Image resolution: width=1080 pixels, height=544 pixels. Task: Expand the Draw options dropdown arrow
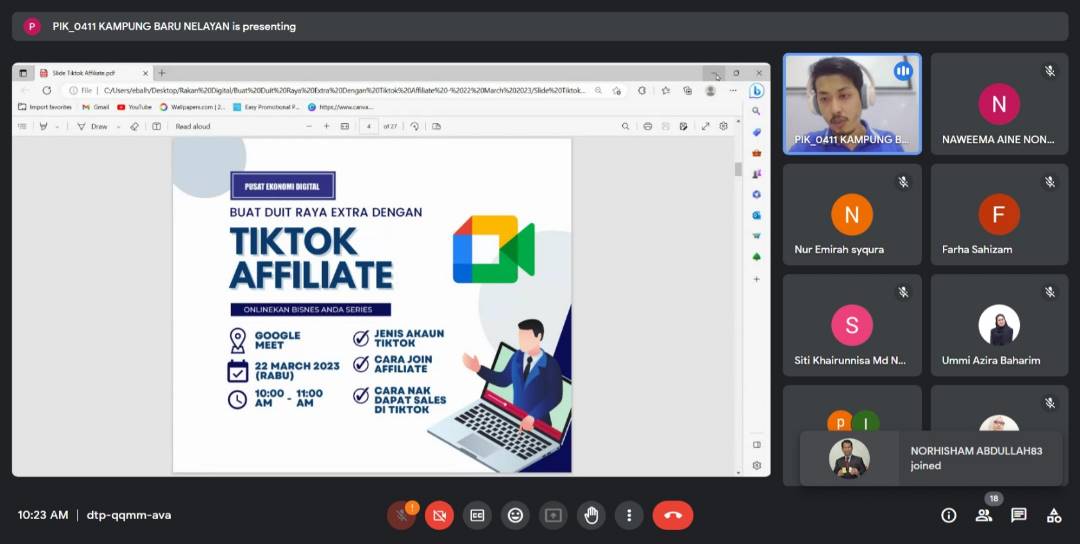click(118, 127)
